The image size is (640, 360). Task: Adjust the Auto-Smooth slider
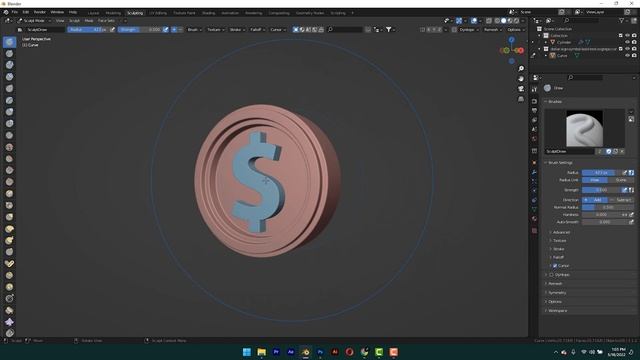pos(605,222)
